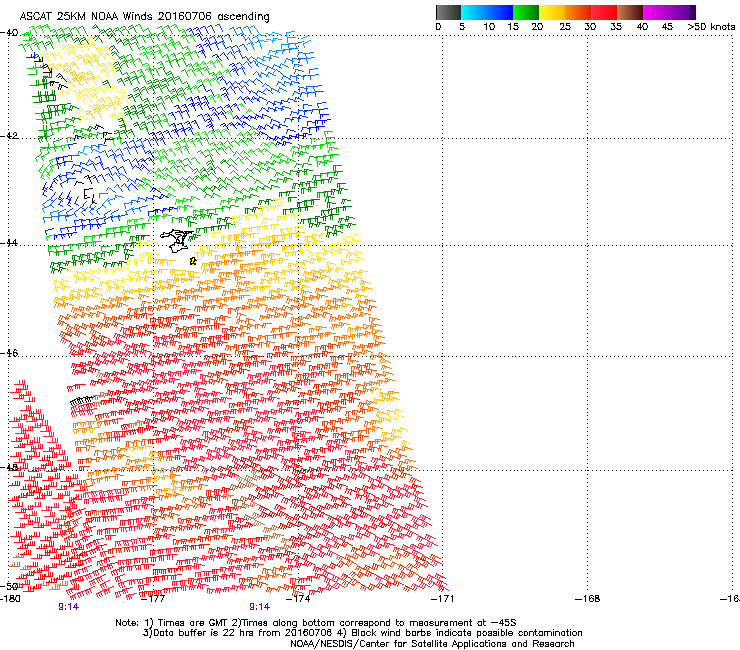Click the note line starting "Note: 1) Times are GMT"
The width and height of the screenshot is (740, 650).
point(316,623)
